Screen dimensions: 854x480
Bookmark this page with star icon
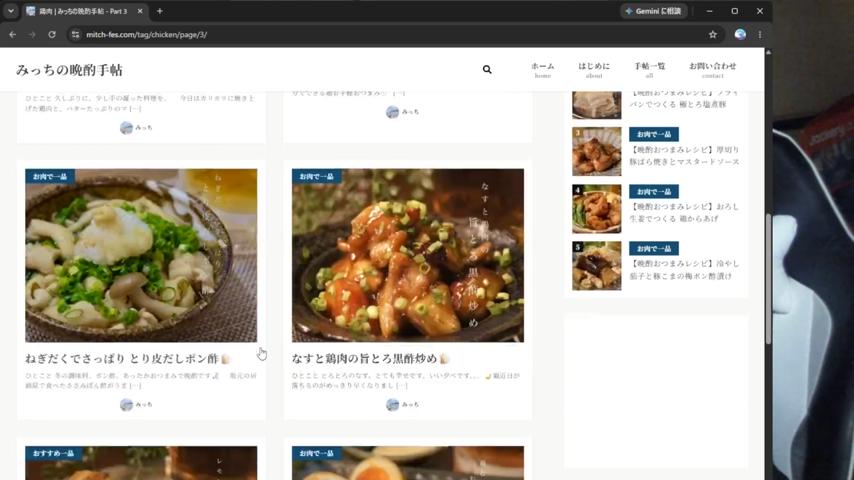[712, 34]
